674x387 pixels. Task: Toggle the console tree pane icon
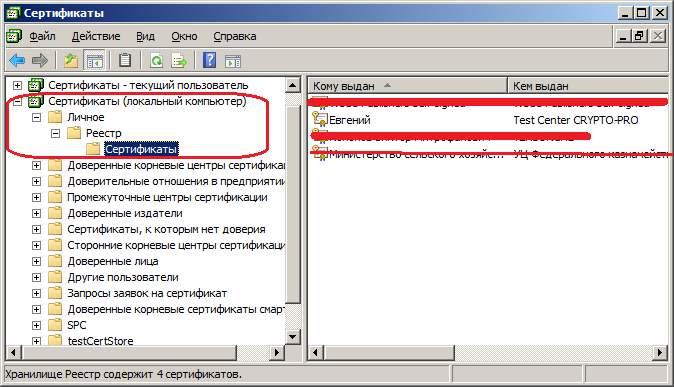tap(95, 61)
